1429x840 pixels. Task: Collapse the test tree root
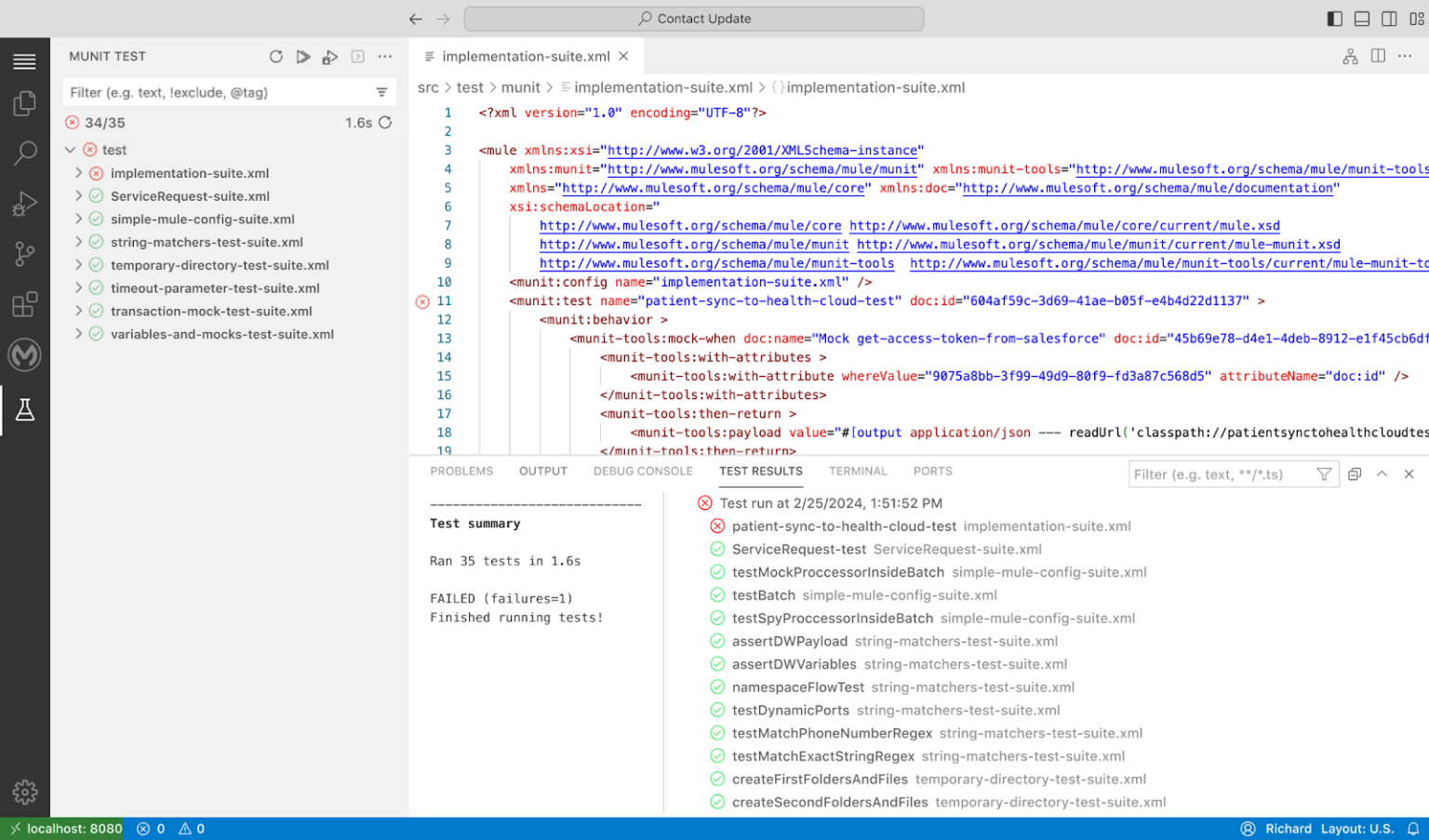(x=70, y=150)
